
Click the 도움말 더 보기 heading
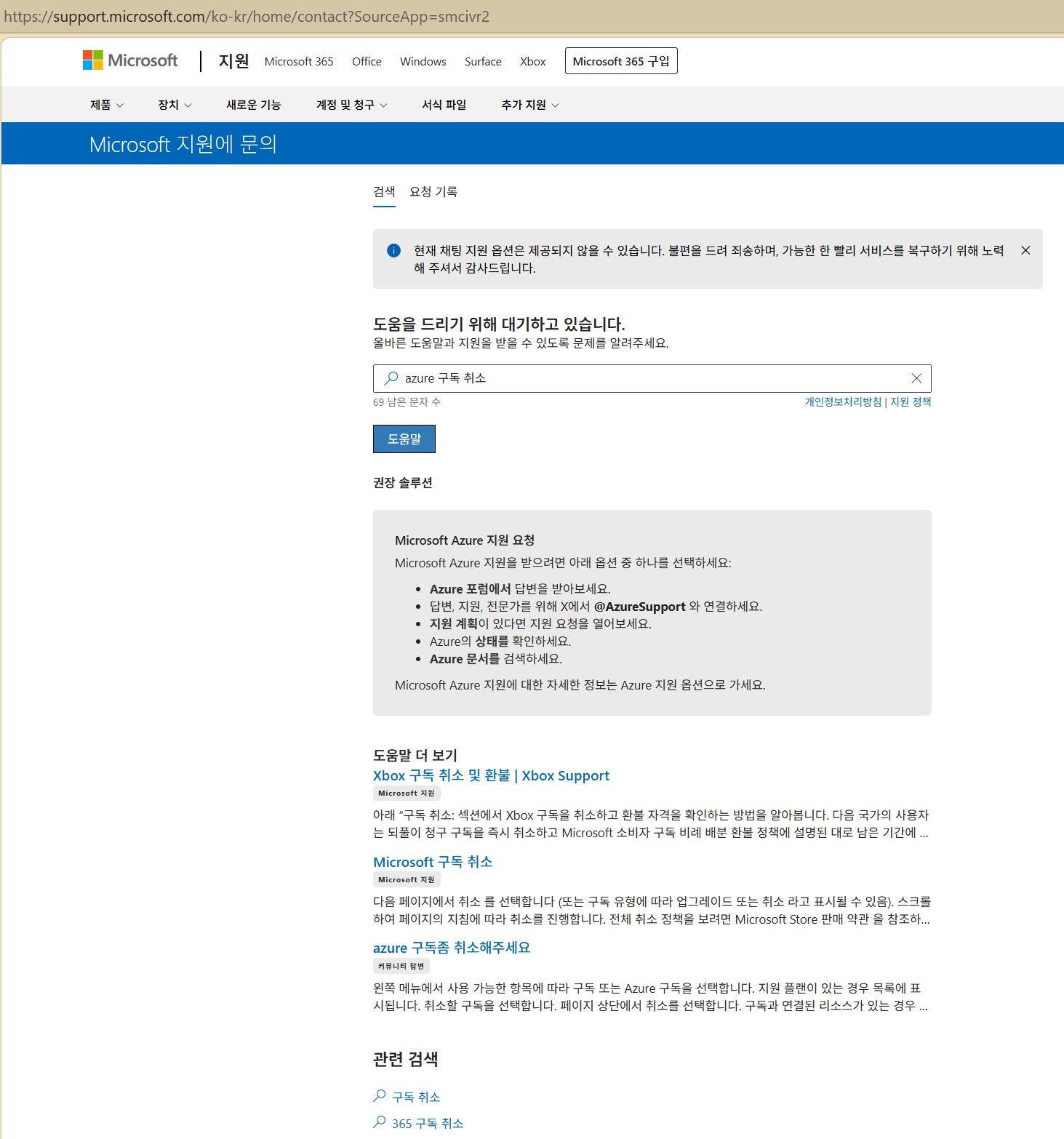click(415, 755)
